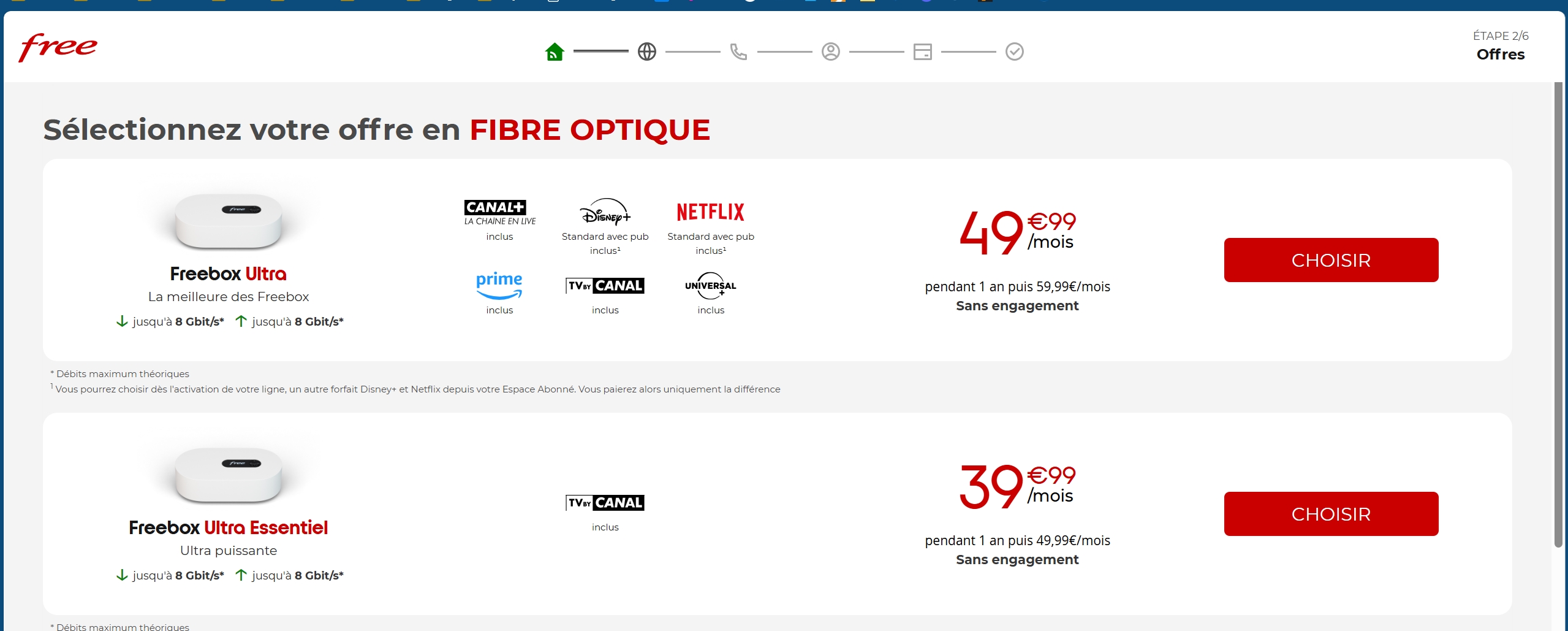Click the Freebox Ultra TV by Canal logo

click(x=605, y=286)
